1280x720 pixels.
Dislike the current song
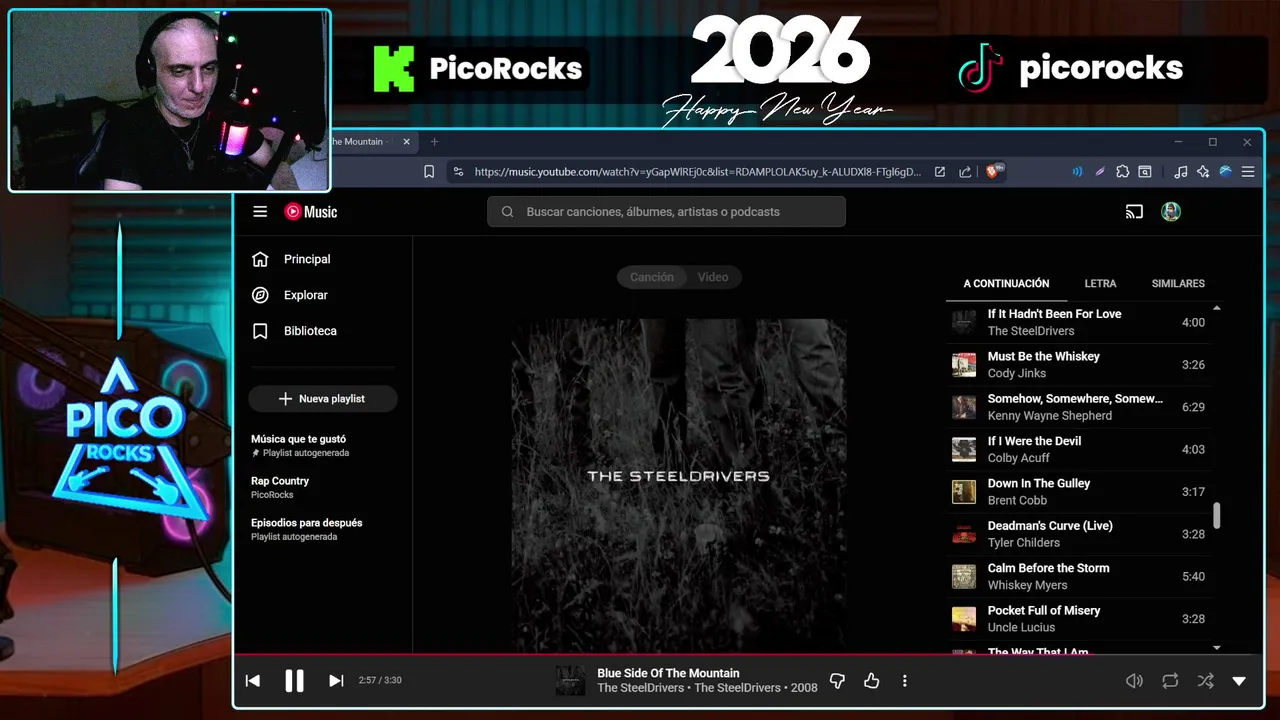point(837,681)
